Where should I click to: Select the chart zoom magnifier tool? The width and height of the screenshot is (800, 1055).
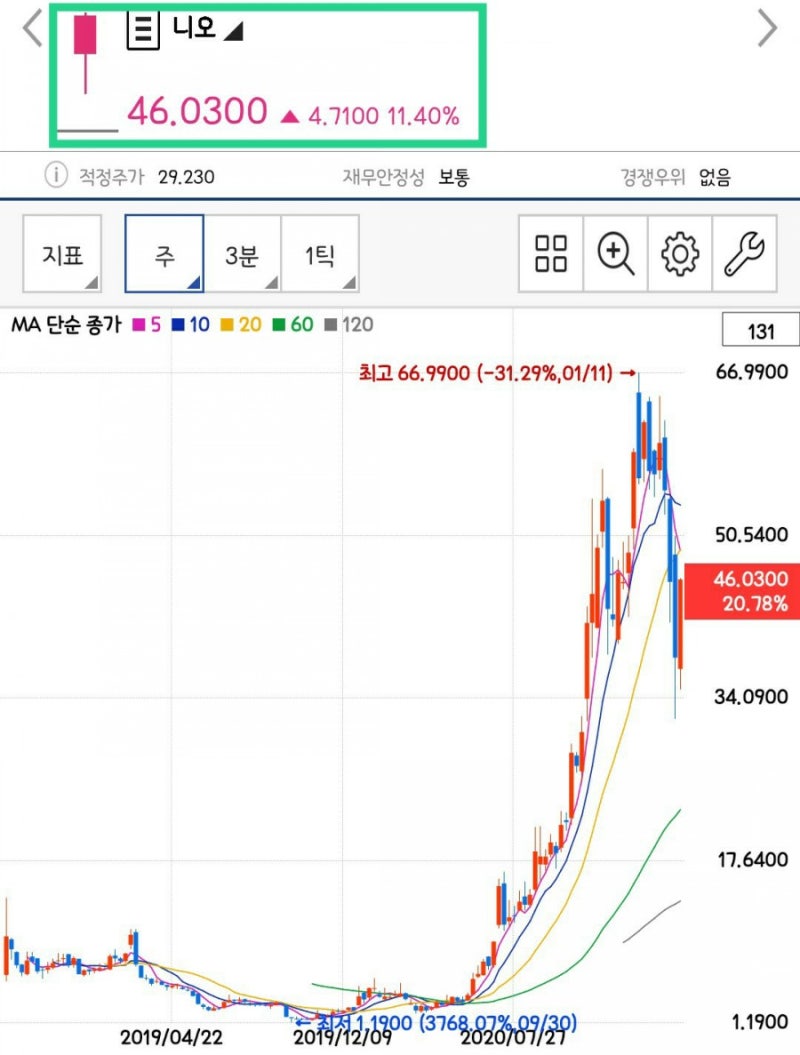point(614,254)
